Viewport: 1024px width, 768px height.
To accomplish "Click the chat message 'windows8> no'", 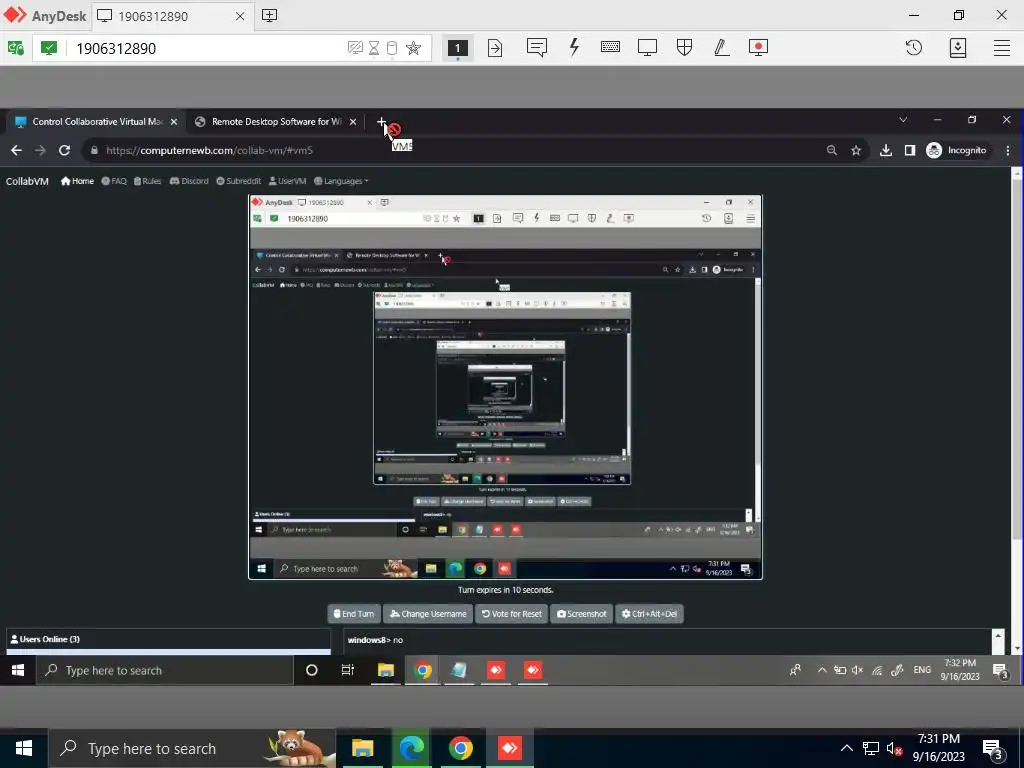I will pyautogui.click(x=375, y=640).
